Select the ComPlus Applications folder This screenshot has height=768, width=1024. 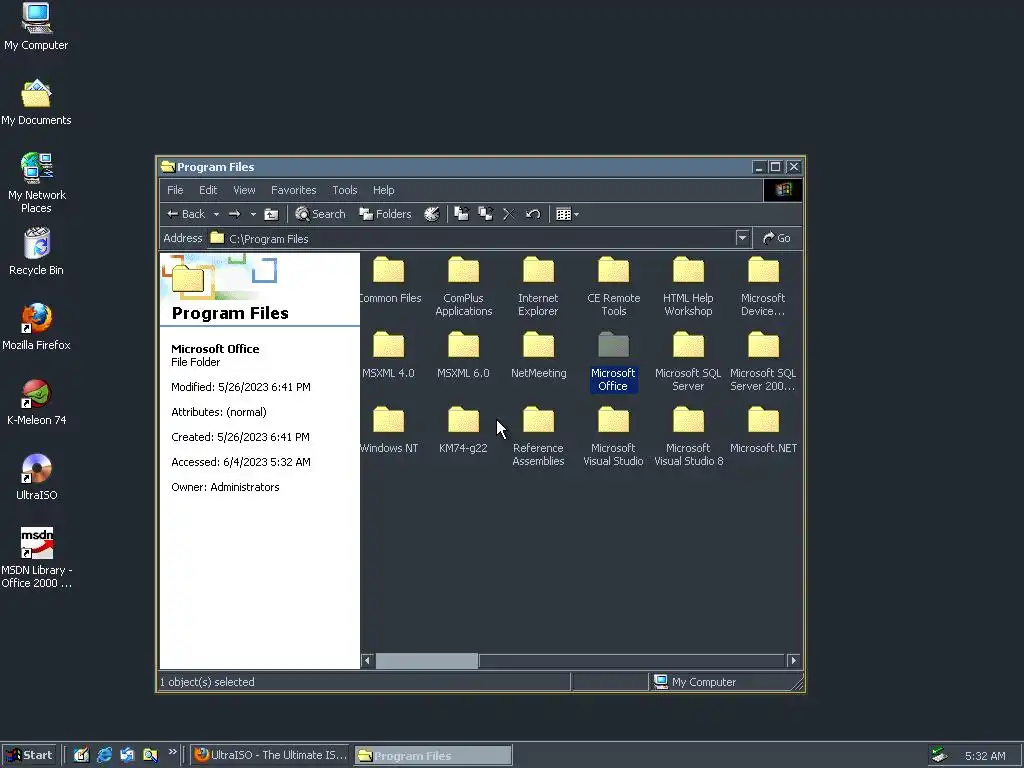[x=464, y=287]
